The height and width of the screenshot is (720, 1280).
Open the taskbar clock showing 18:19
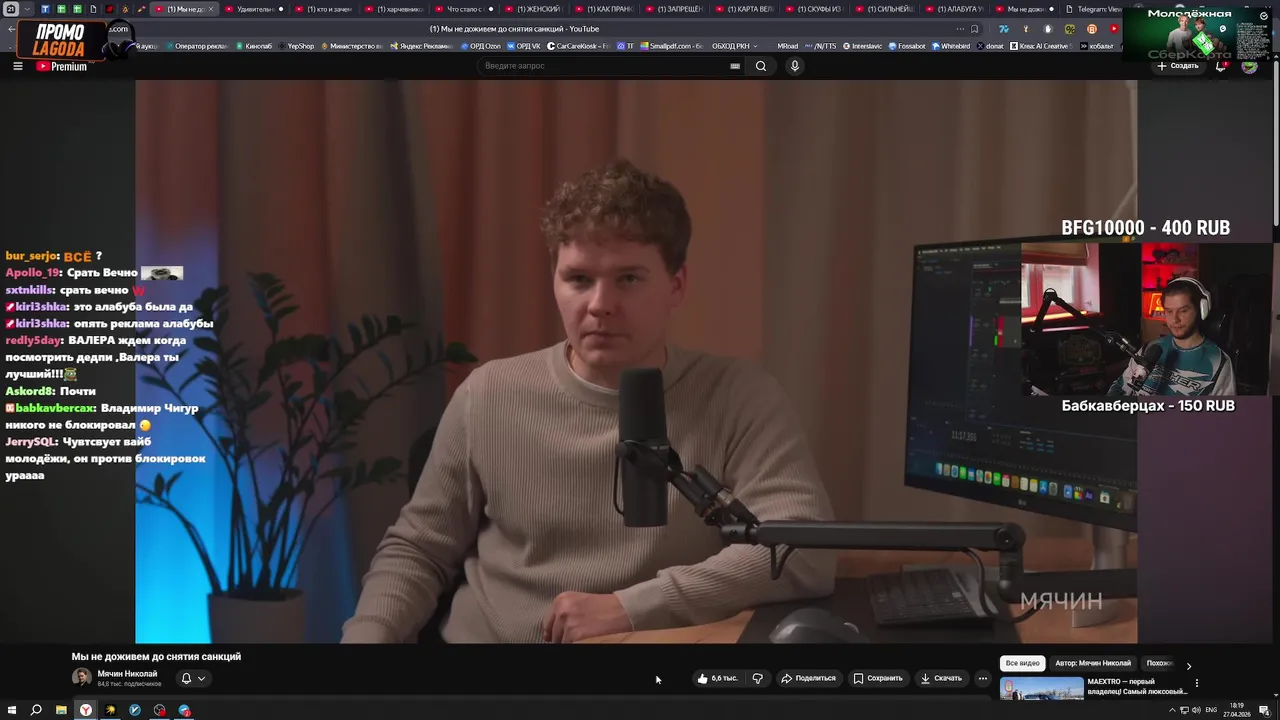(1237, 710)
